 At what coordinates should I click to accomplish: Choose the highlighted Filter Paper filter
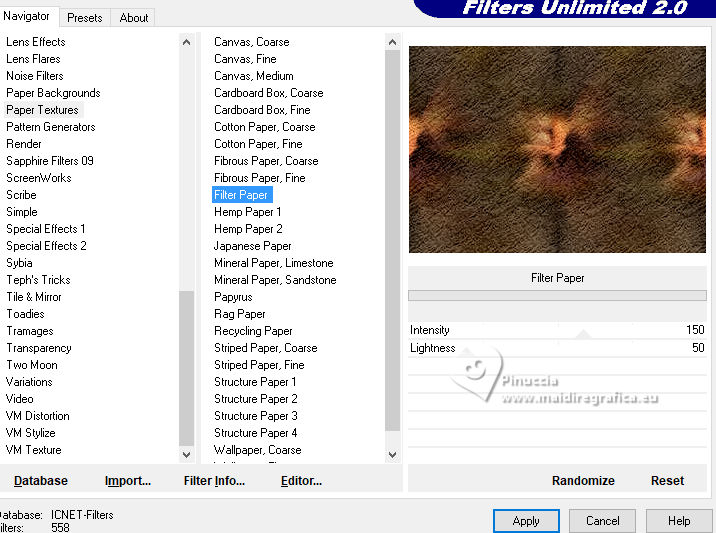pos(242,195)
